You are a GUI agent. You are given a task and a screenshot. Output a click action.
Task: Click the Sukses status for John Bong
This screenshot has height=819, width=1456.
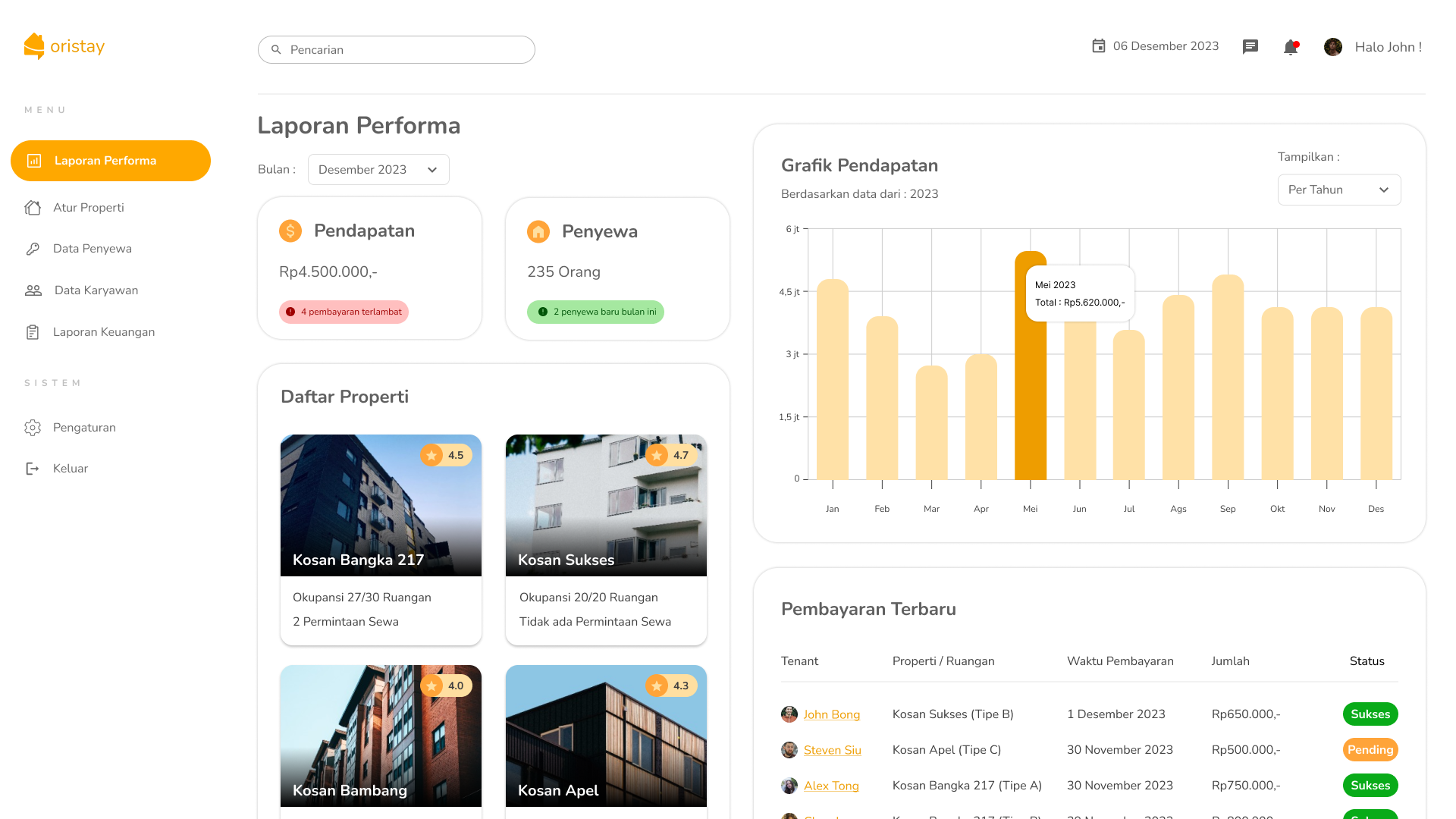point(1370,714)
